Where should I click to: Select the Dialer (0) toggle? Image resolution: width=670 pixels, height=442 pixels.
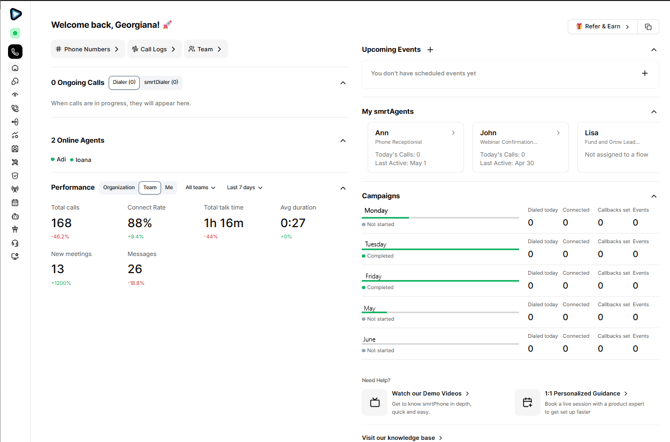pyautogui.click(x=124, y=83)
